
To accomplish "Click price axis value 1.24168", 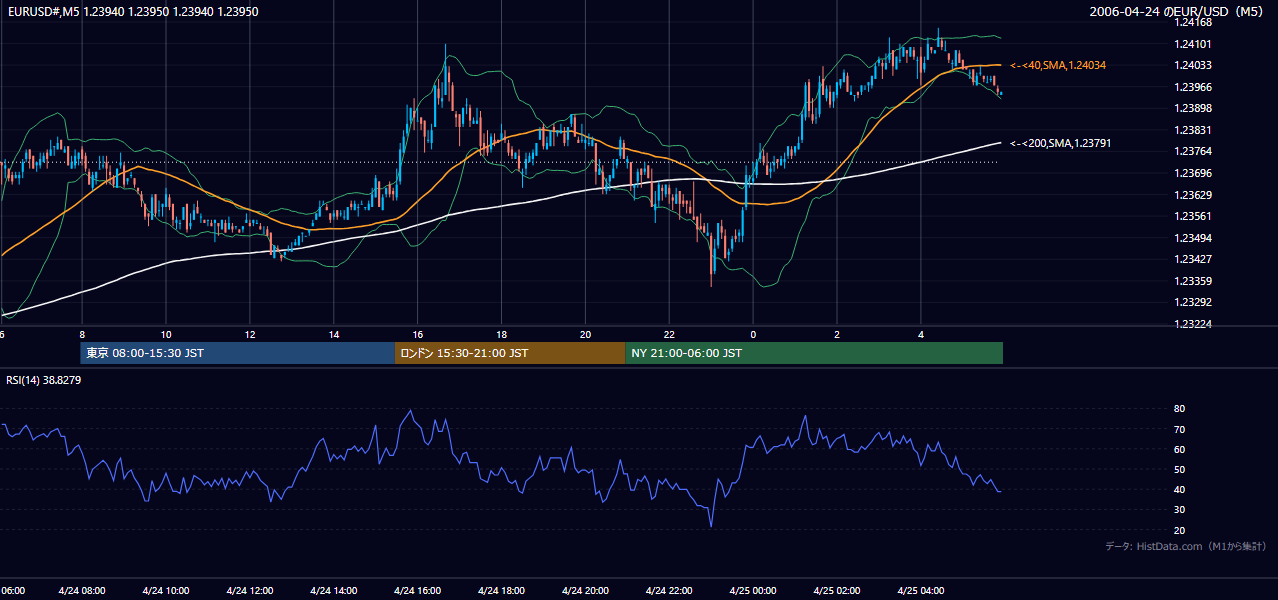I will coord(1193,22).
